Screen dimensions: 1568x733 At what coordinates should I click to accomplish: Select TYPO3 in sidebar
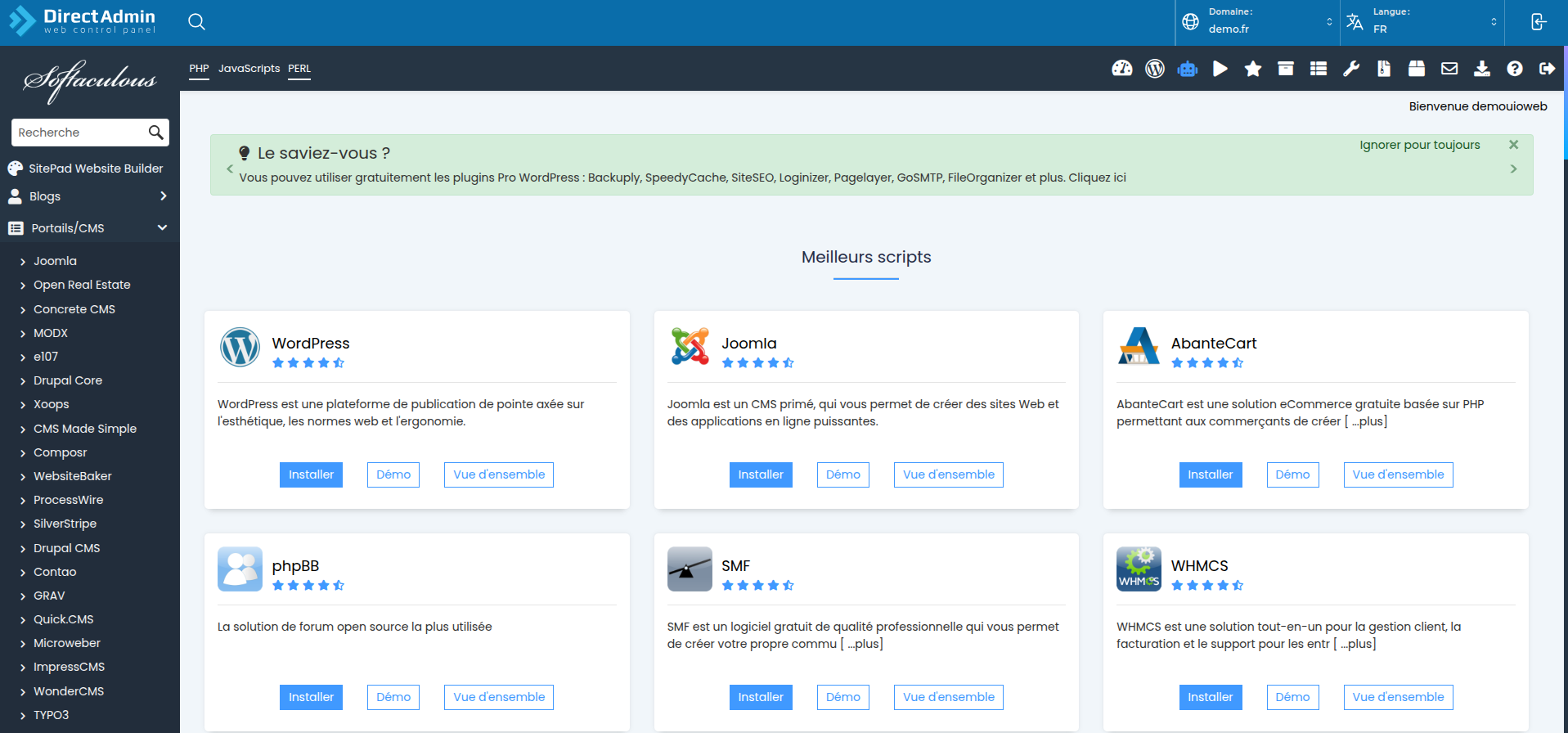[51, 715]
